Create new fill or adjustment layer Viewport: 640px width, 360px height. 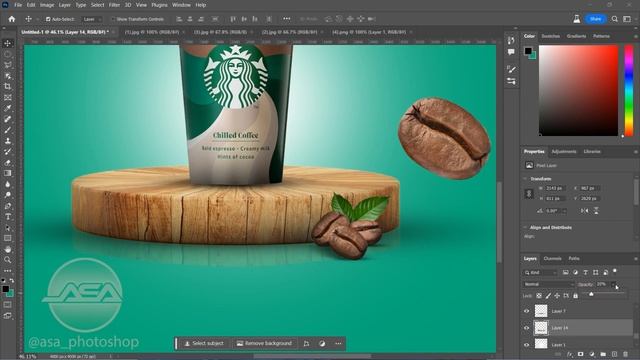592,354
